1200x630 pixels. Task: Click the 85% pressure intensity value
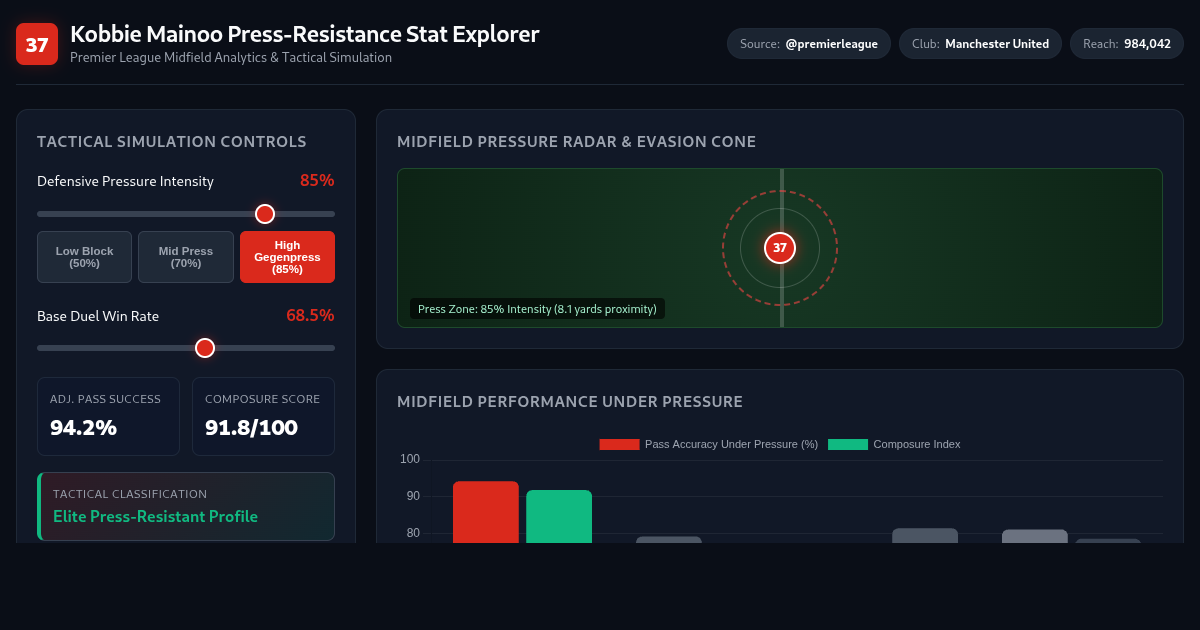coord(317,181)
